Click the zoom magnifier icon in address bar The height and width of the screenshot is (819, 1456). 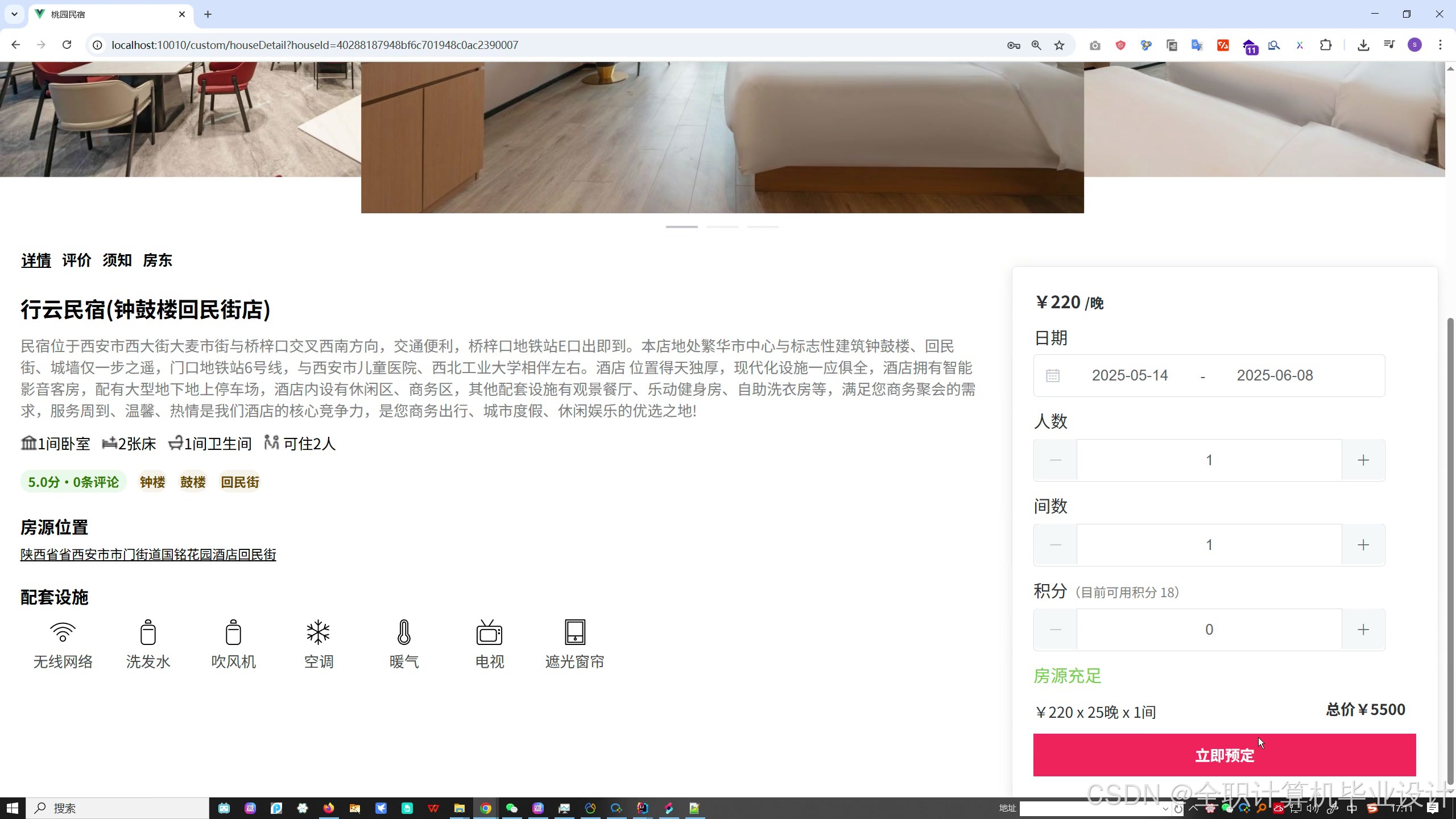coord(1036,45)
